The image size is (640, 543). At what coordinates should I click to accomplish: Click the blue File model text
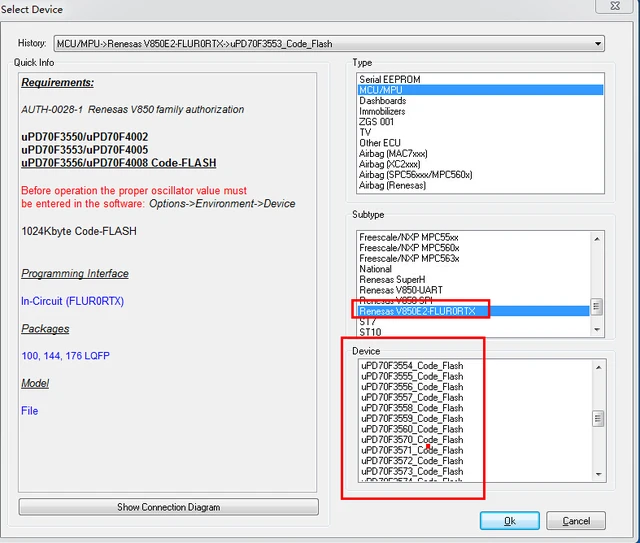[x=29, y=411]
